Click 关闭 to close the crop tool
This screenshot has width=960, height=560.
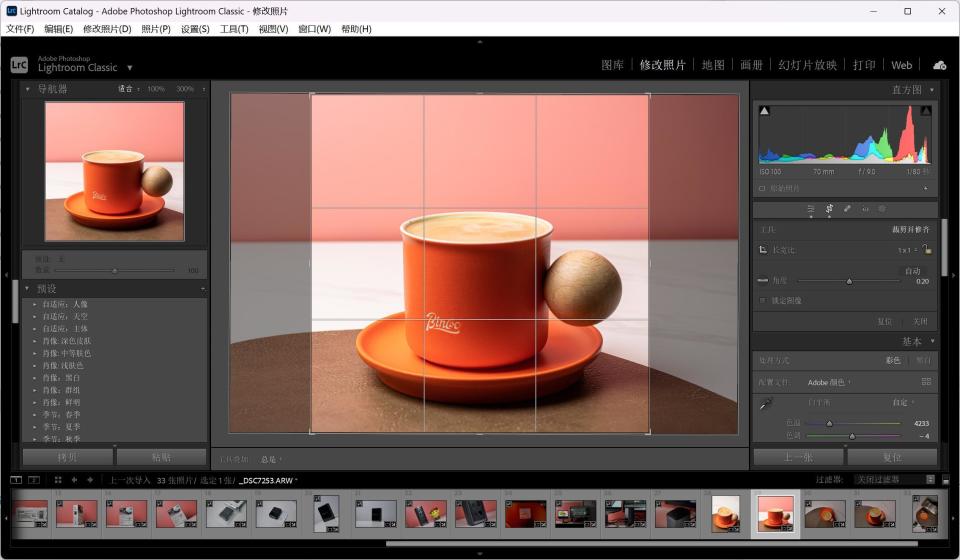(920, 321)
